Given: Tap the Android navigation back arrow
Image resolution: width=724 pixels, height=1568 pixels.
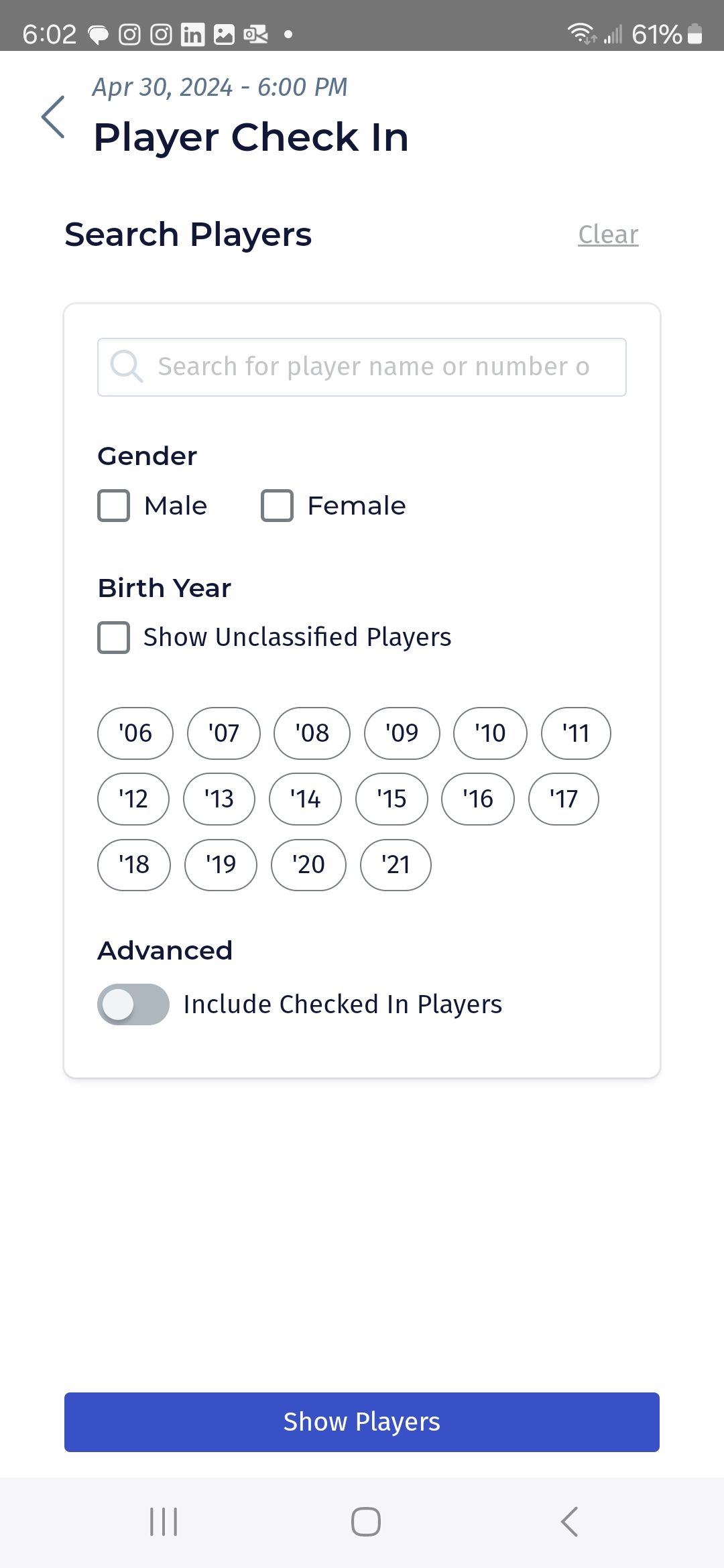Looking at the screenshot, I should (x=569, y=1522).
